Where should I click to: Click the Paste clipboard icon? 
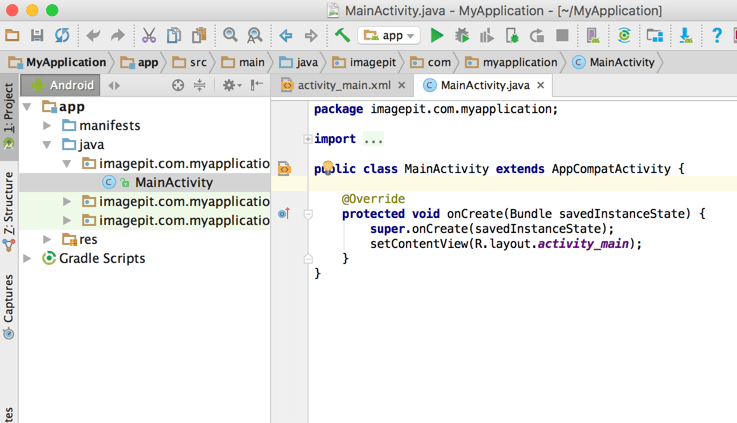coord(199,35)
